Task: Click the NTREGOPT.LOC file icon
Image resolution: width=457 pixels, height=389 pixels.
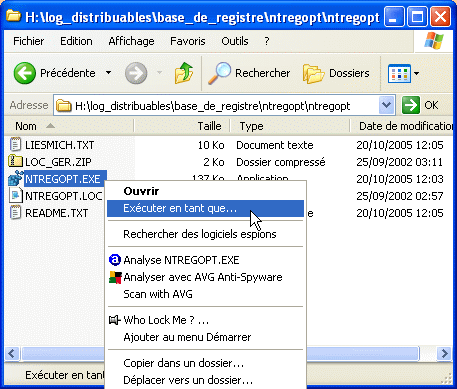Action: coord(15,196)
